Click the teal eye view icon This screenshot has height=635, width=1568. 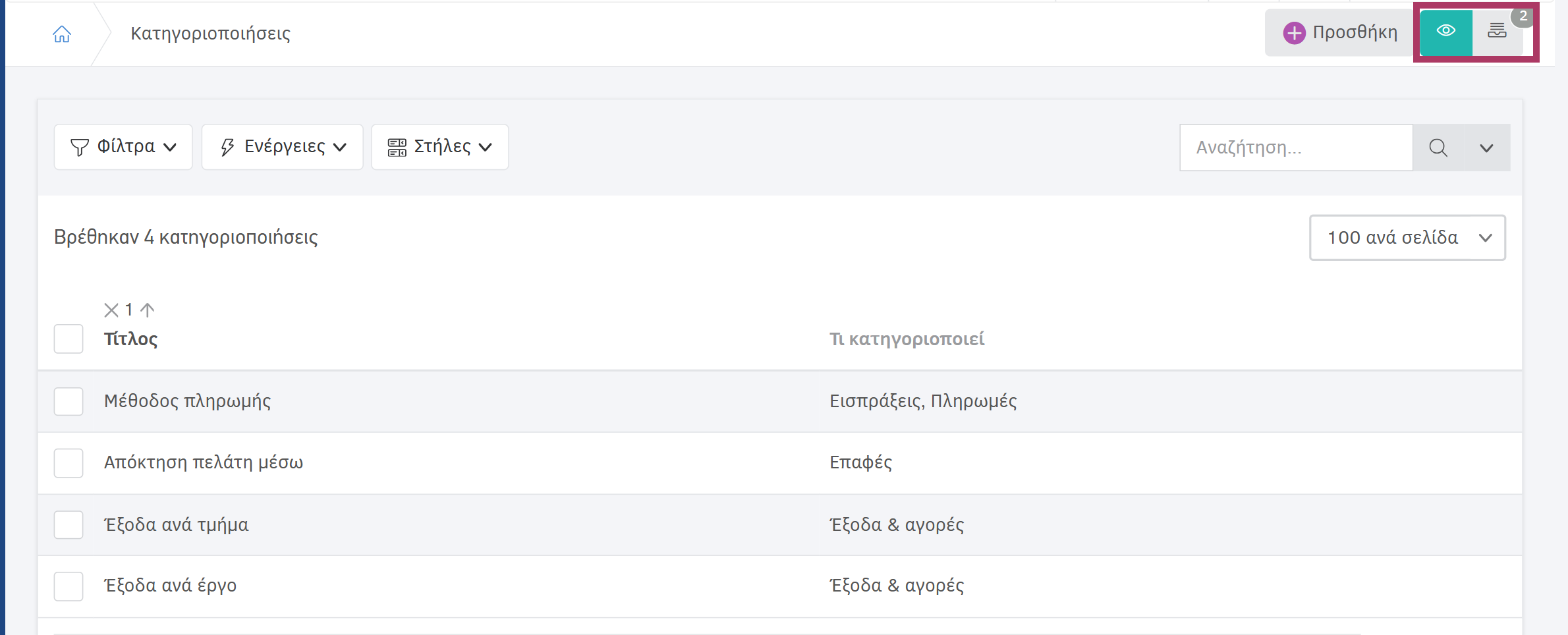[1445, 32]
